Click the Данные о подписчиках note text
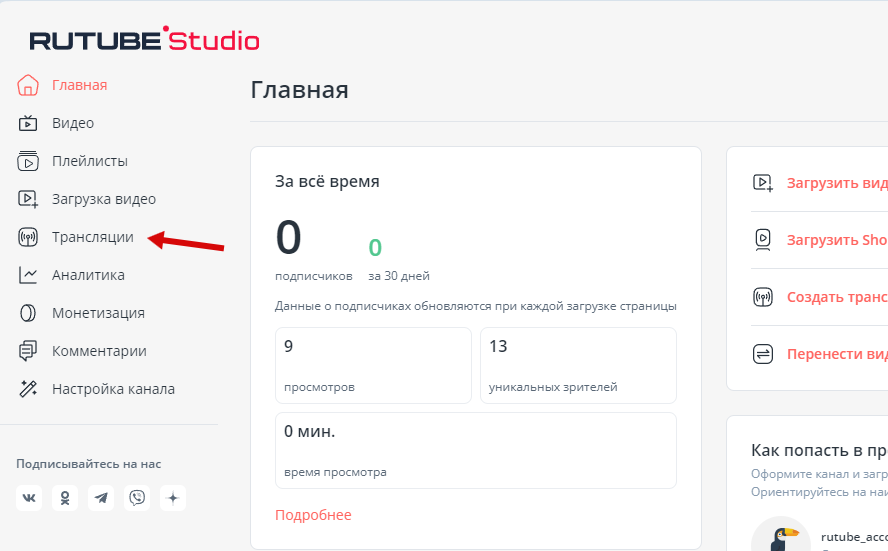 point(476,306)
